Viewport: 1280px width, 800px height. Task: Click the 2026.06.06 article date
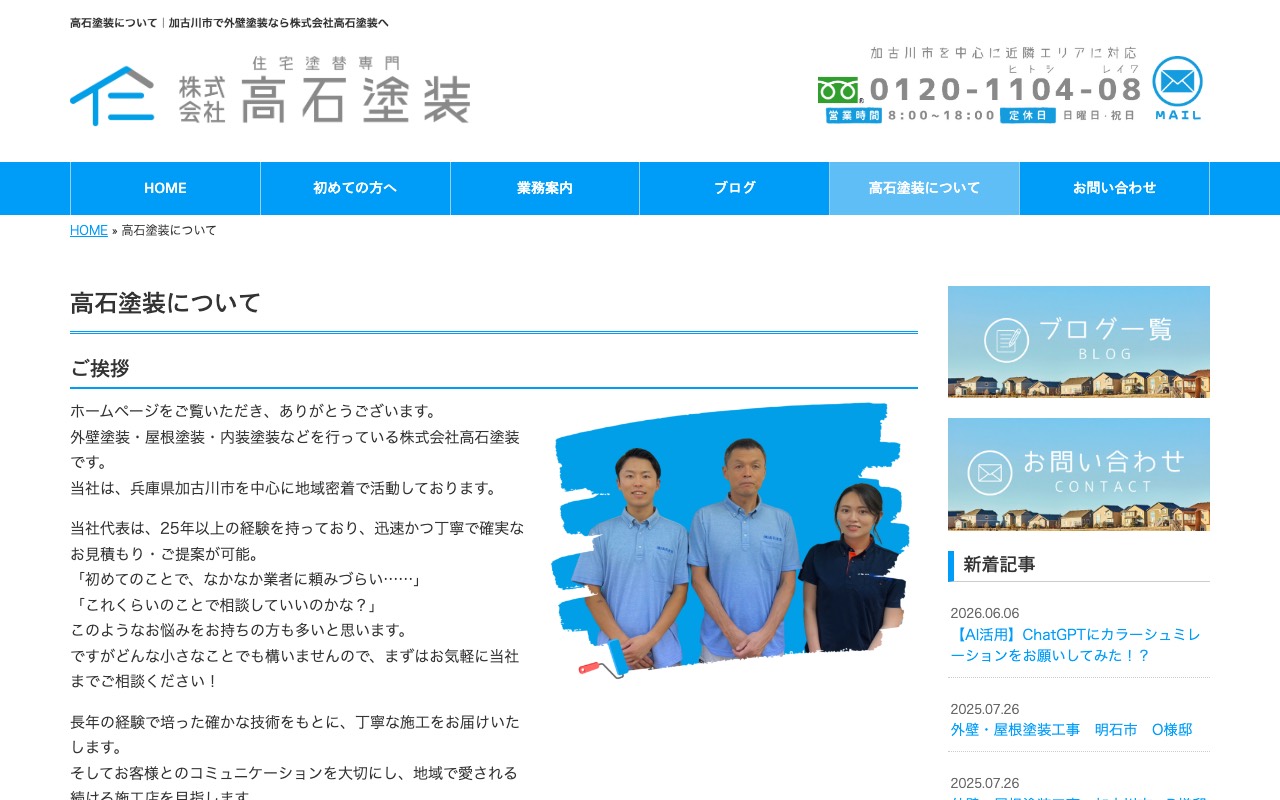click(985, 613)
